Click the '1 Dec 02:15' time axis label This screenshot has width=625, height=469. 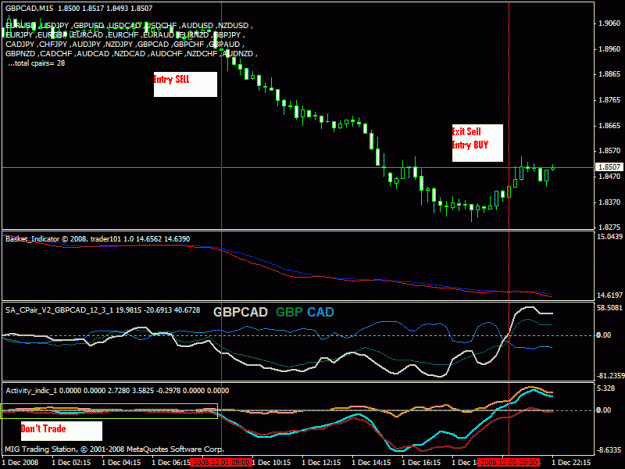(71, 462)
